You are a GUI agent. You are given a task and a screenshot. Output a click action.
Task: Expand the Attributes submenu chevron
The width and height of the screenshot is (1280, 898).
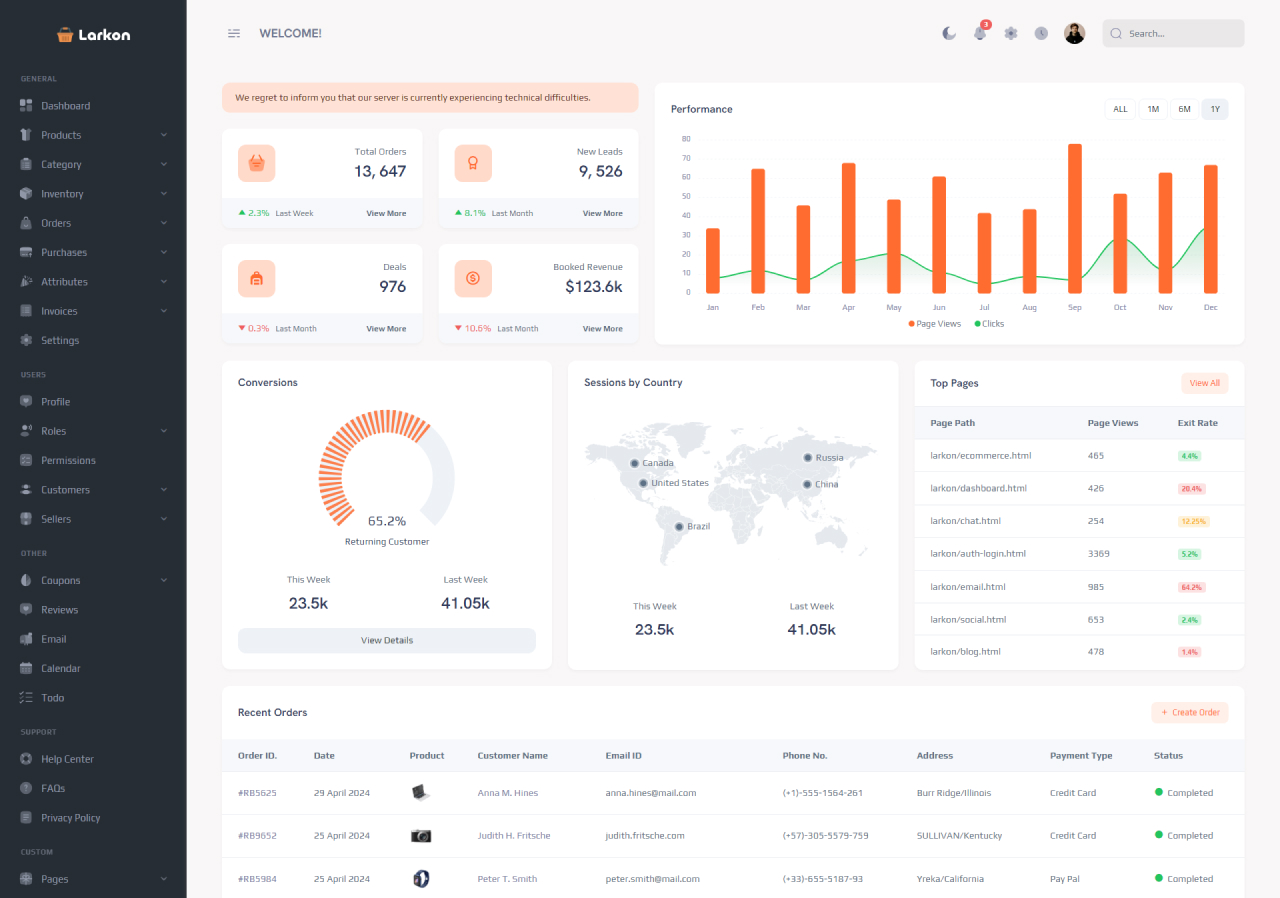click(164, 281)
